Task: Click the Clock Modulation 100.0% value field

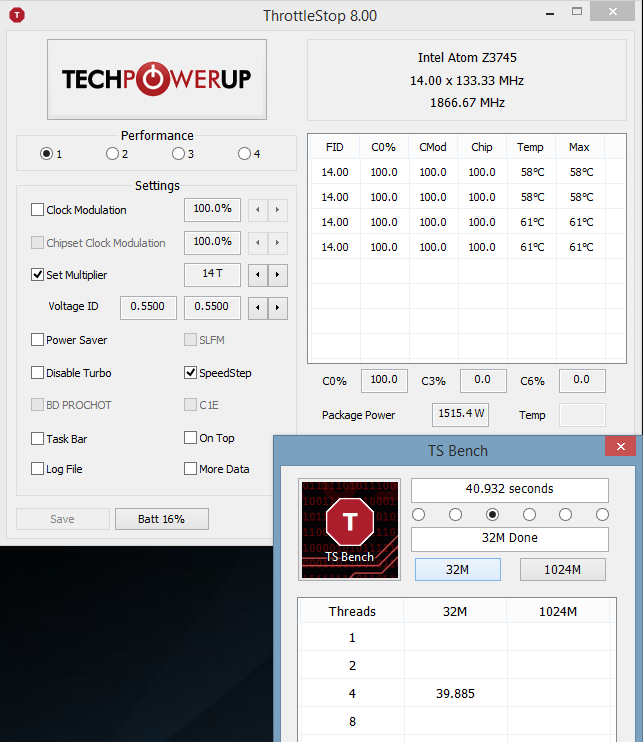Action: [x=212, y=209]
